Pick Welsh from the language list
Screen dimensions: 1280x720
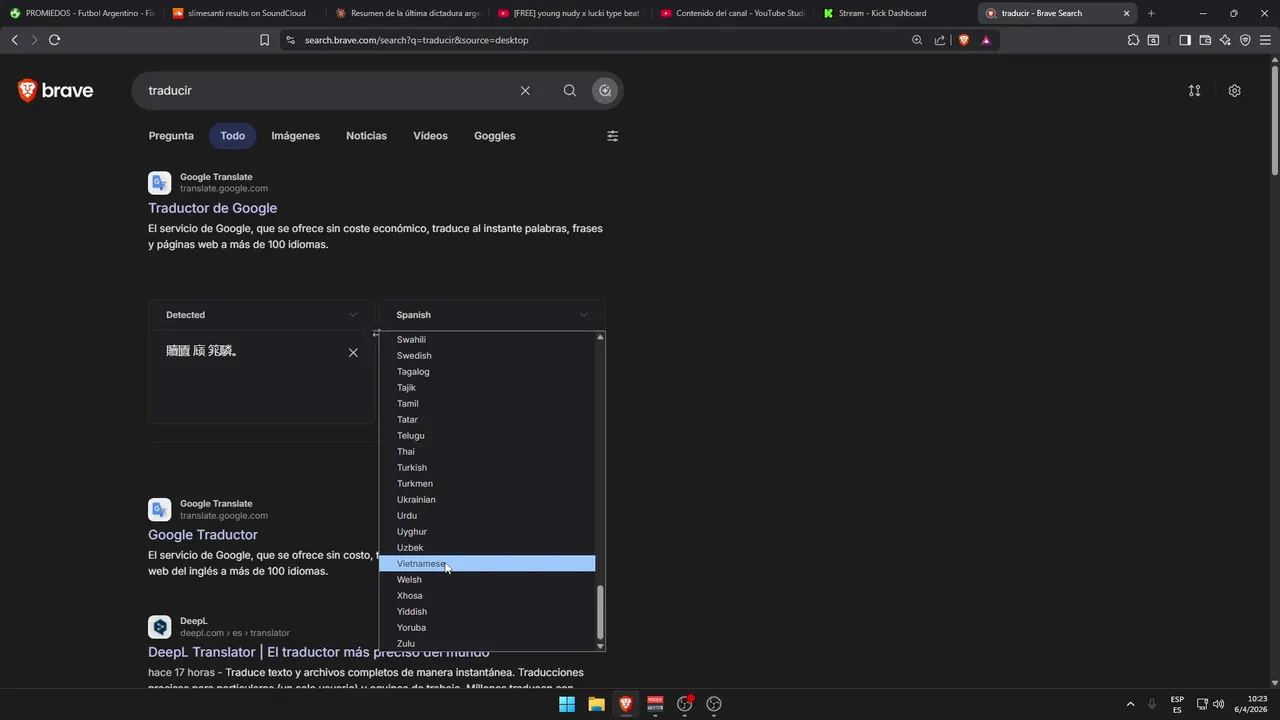(487, 580)
